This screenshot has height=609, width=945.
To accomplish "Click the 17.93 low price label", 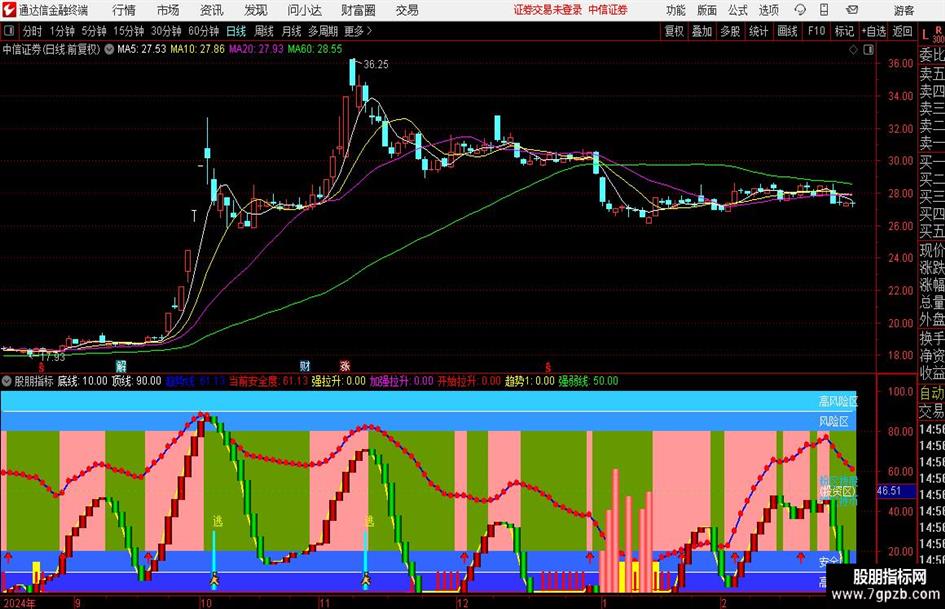I will [52, 357].
